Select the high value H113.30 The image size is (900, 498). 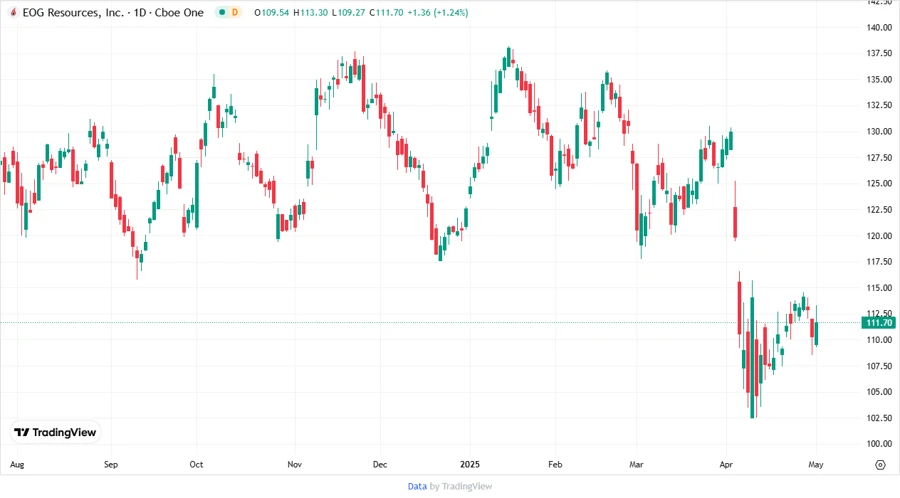pos(311,12)
